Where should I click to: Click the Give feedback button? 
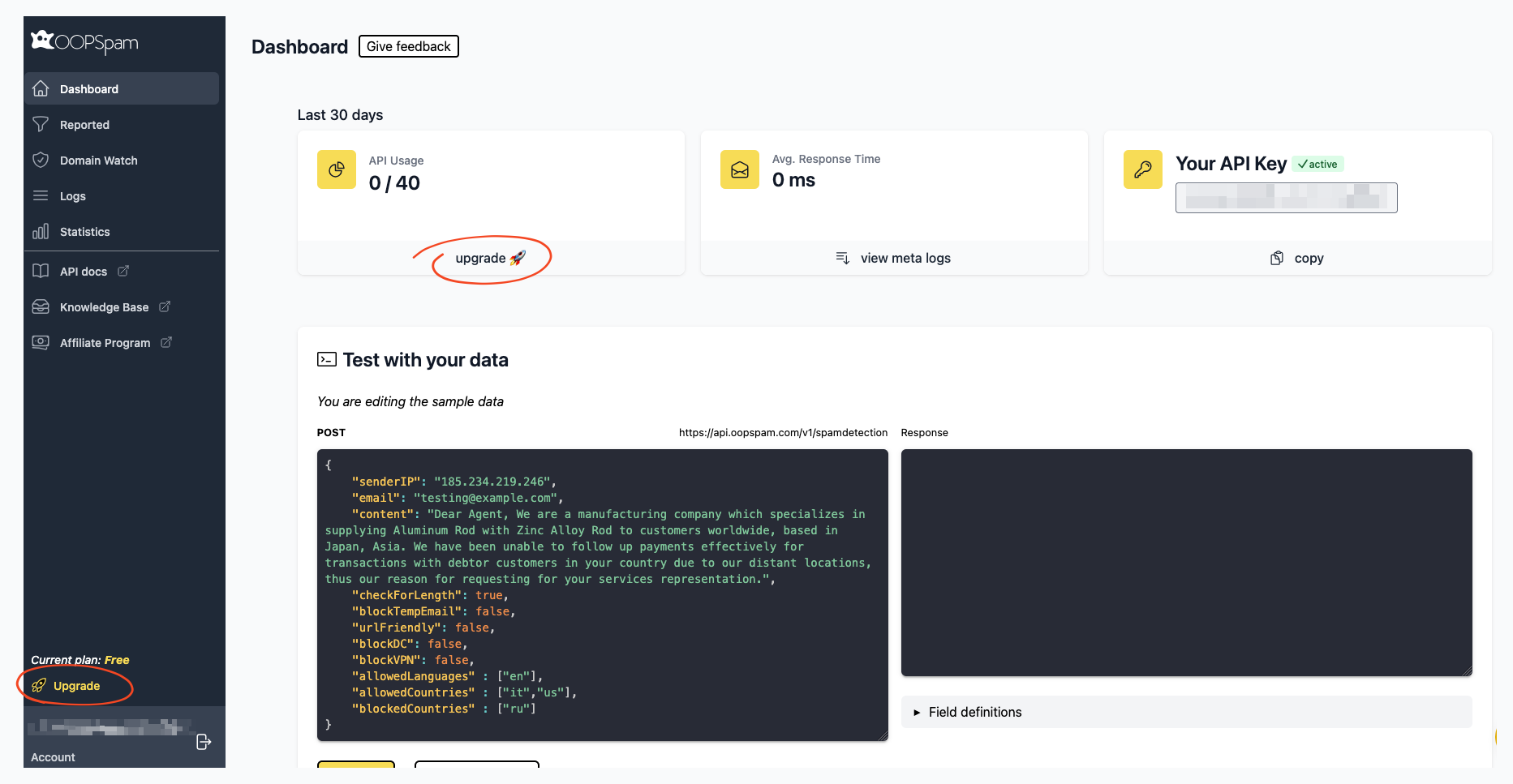point(409,46)
